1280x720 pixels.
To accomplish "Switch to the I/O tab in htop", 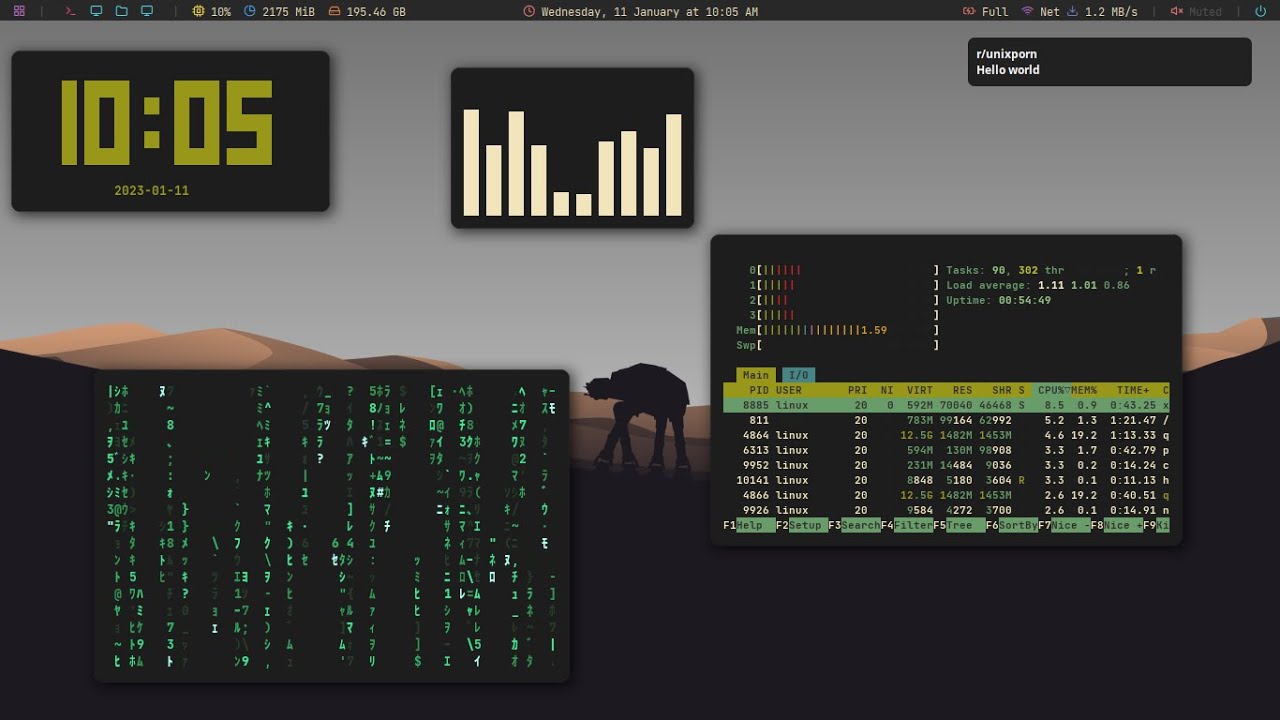I will (798, 375).
